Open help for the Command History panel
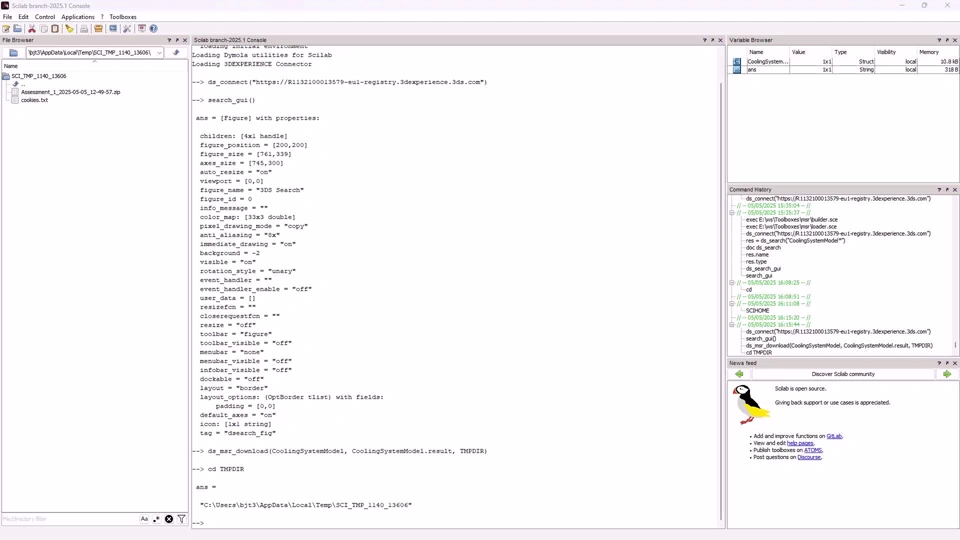 point(939,190)
